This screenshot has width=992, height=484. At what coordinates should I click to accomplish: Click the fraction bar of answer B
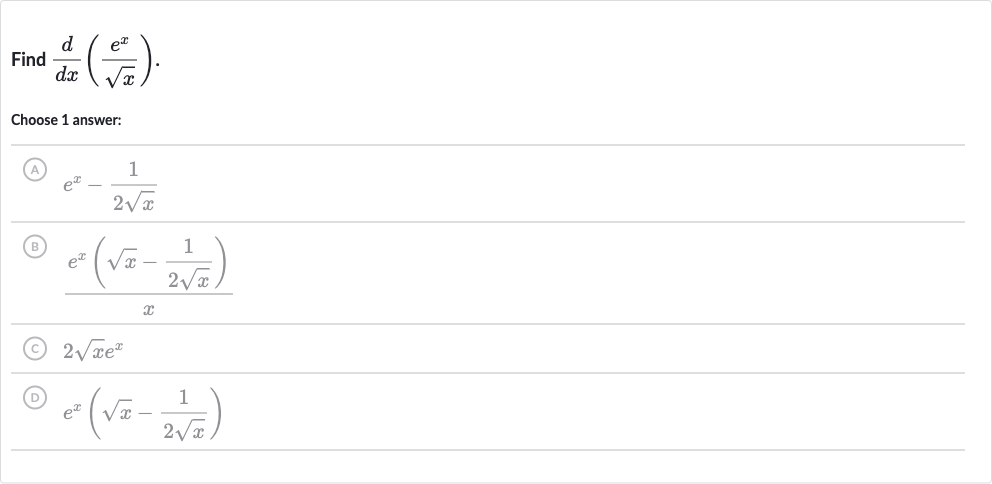coord(149,294)
